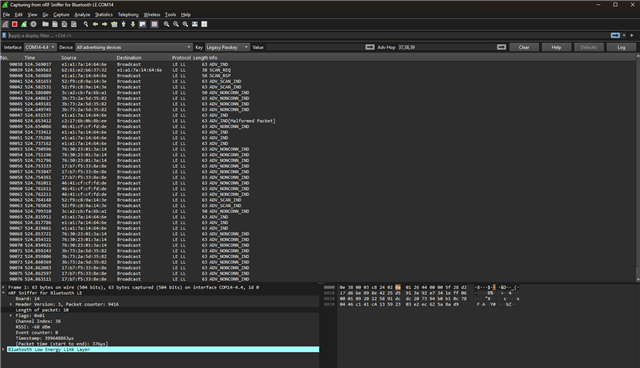This screenshot has width=640, height=368.
Task: Open the Telephony menu
Action: [x=128, y=15]
